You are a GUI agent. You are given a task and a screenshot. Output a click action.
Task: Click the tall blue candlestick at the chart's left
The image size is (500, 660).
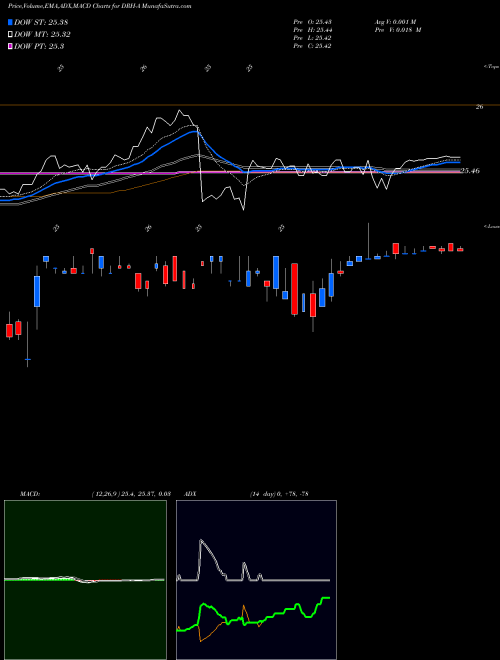(37, 291)
